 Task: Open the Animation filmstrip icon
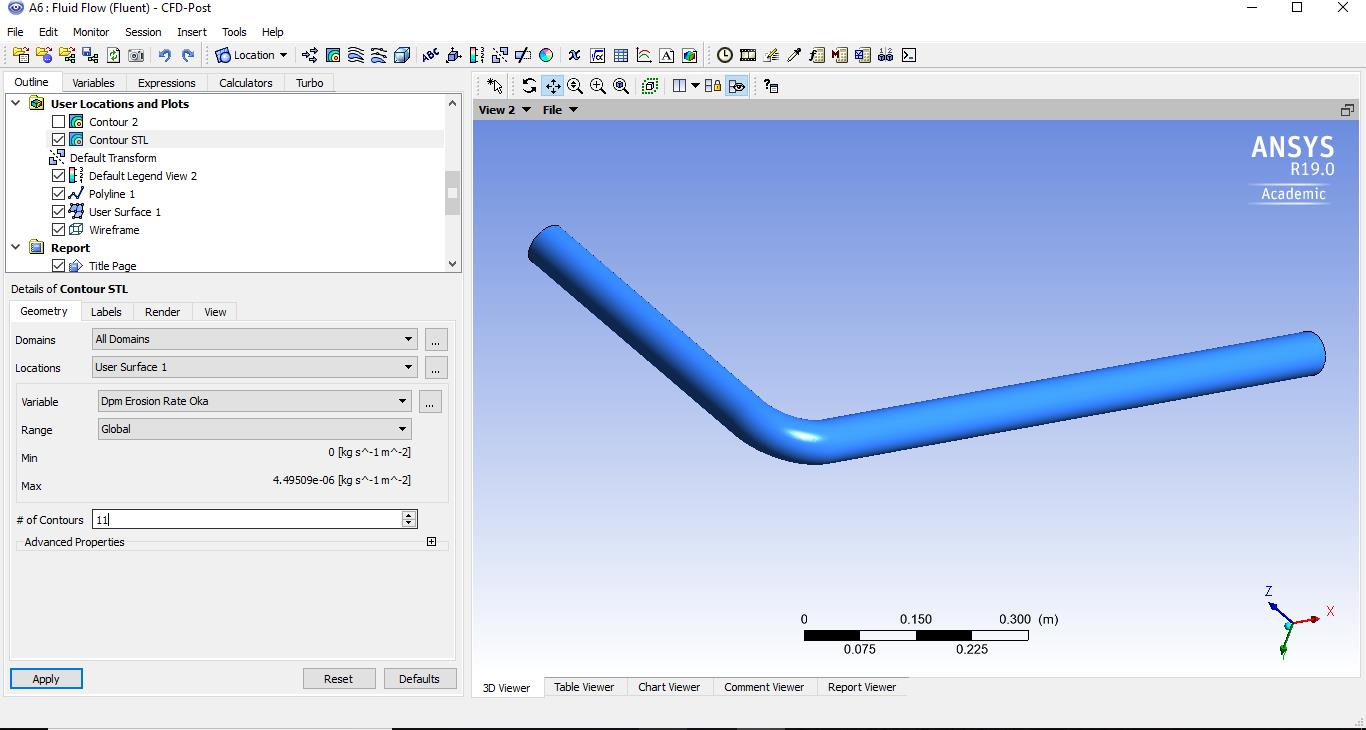point(747,56)
